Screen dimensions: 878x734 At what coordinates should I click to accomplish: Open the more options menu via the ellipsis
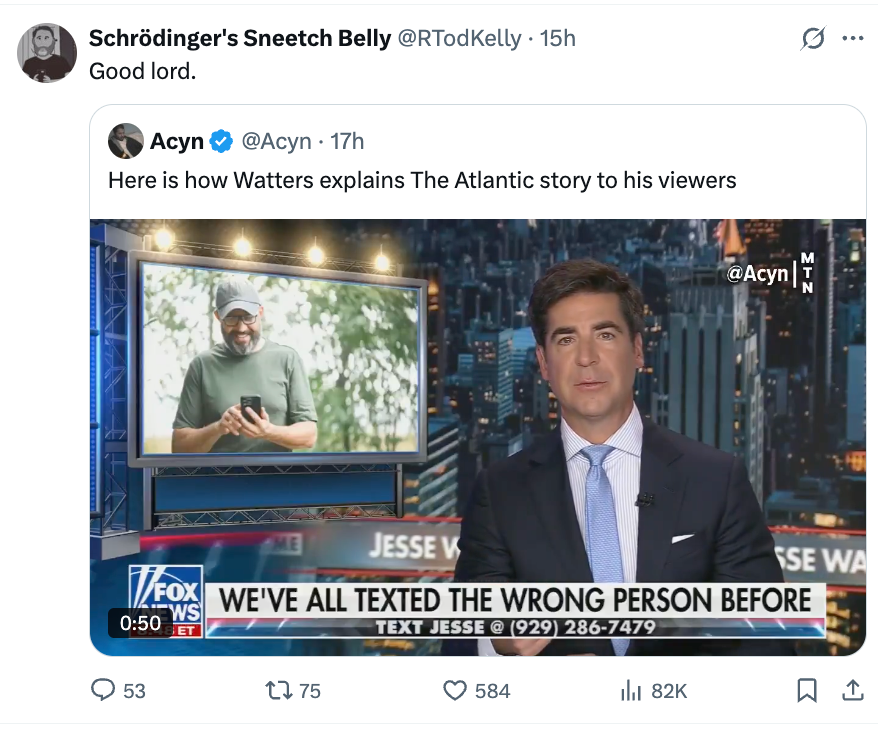pyautogui.click(x=852, y=38)
